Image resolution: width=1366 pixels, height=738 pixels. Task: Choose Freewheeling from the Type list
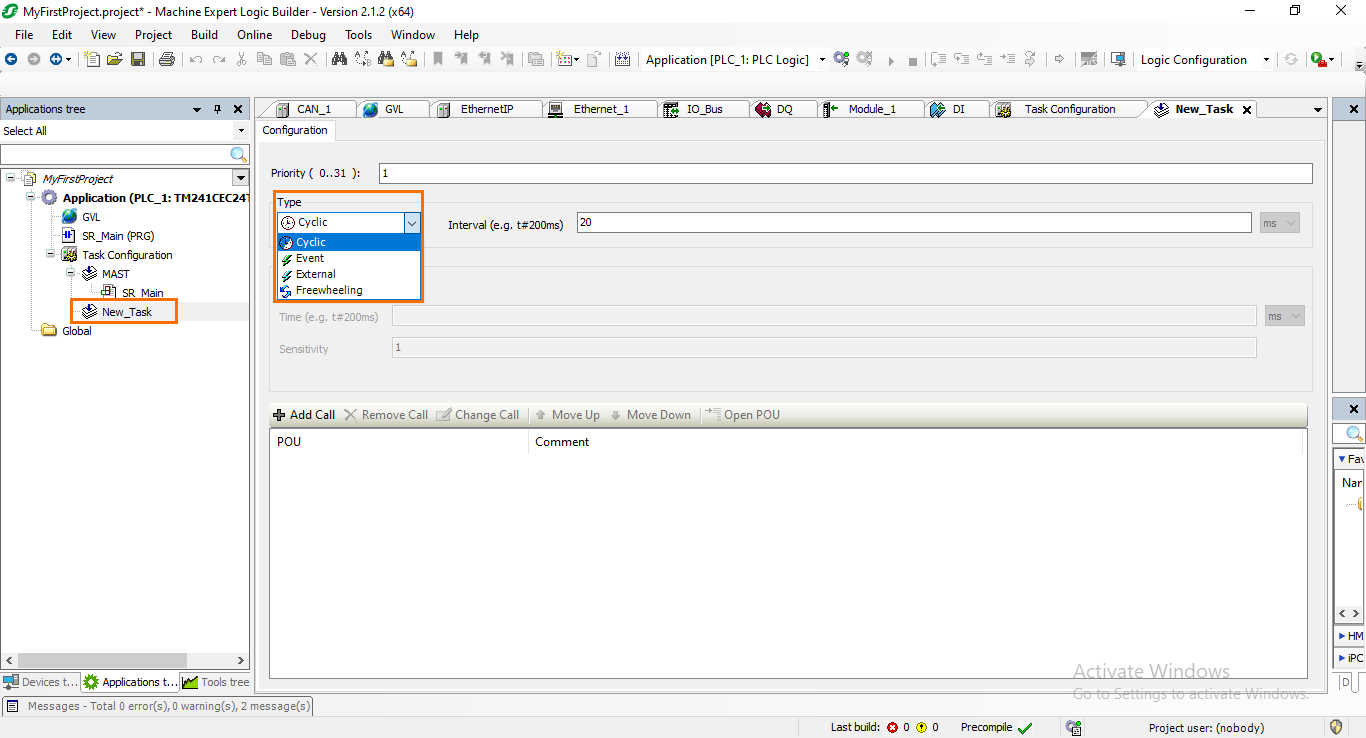(349, 290)
